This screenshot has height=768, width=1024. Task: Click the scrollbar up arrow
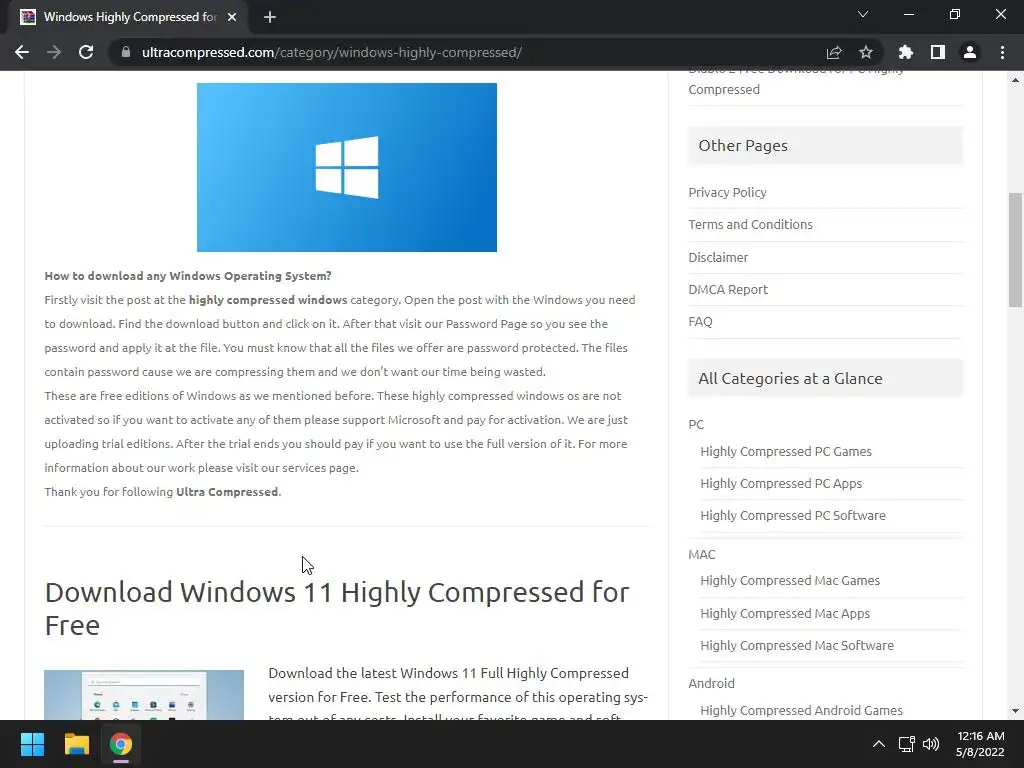[x=1015, y=80]
